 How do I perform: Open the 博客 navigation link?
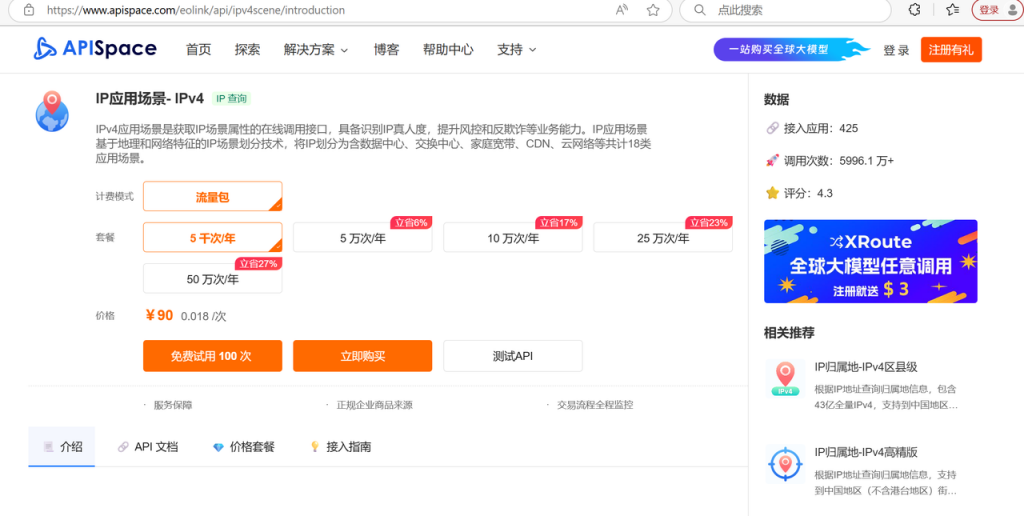pyautogui.click(x=386, y=50)
